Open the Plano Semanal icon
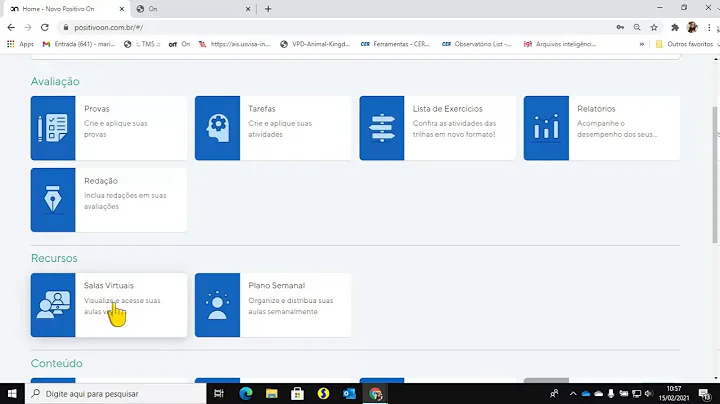The width and height of the screenshot is (720, 404). click(x=217, y=305)
